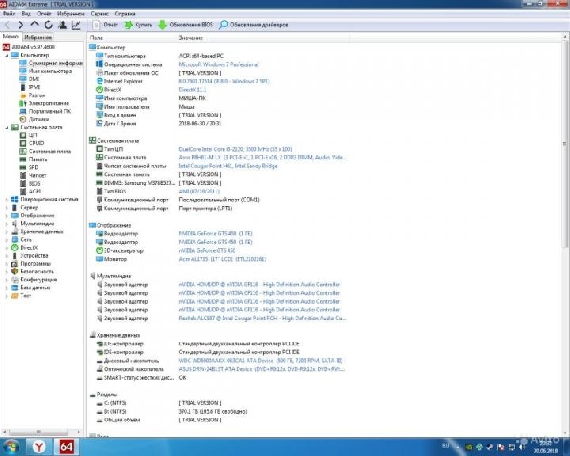Open the Intel Cougar Point chipset link
The image size is (570, 456).
(228, 166)
